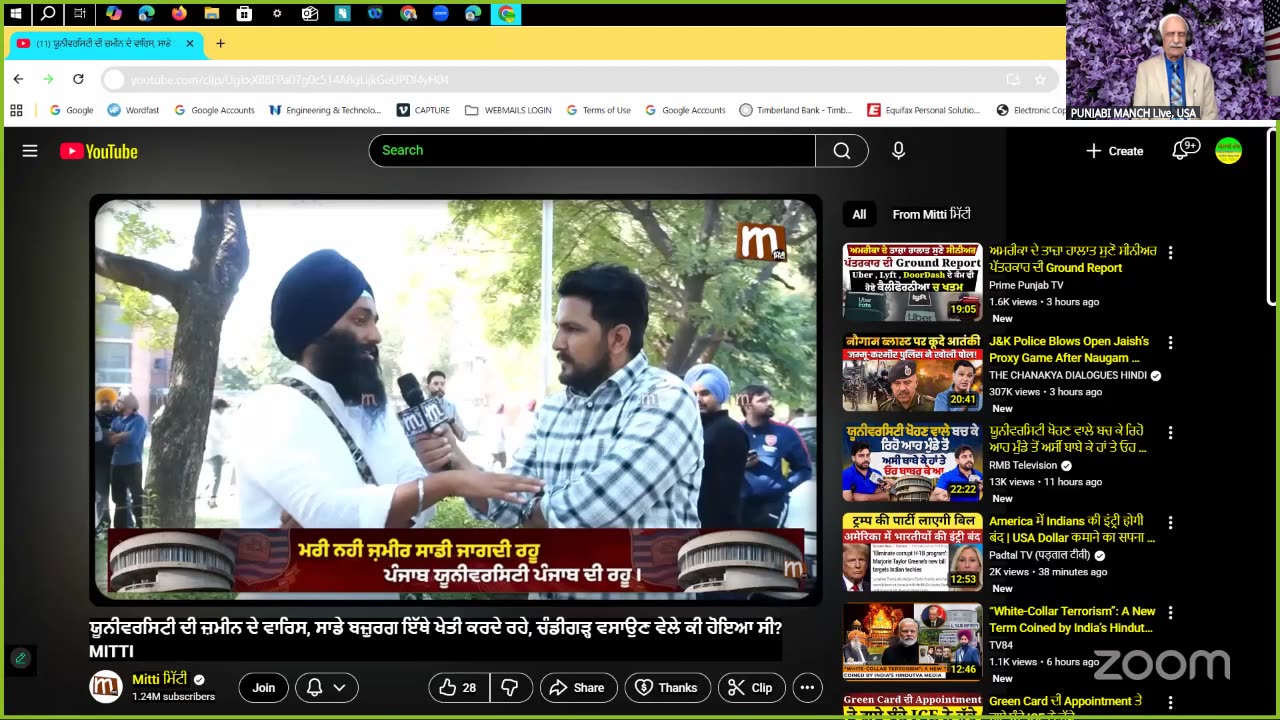Join the Mitti channel membership
Screen dimensions: 1280x720
click(x=264, y=687)
